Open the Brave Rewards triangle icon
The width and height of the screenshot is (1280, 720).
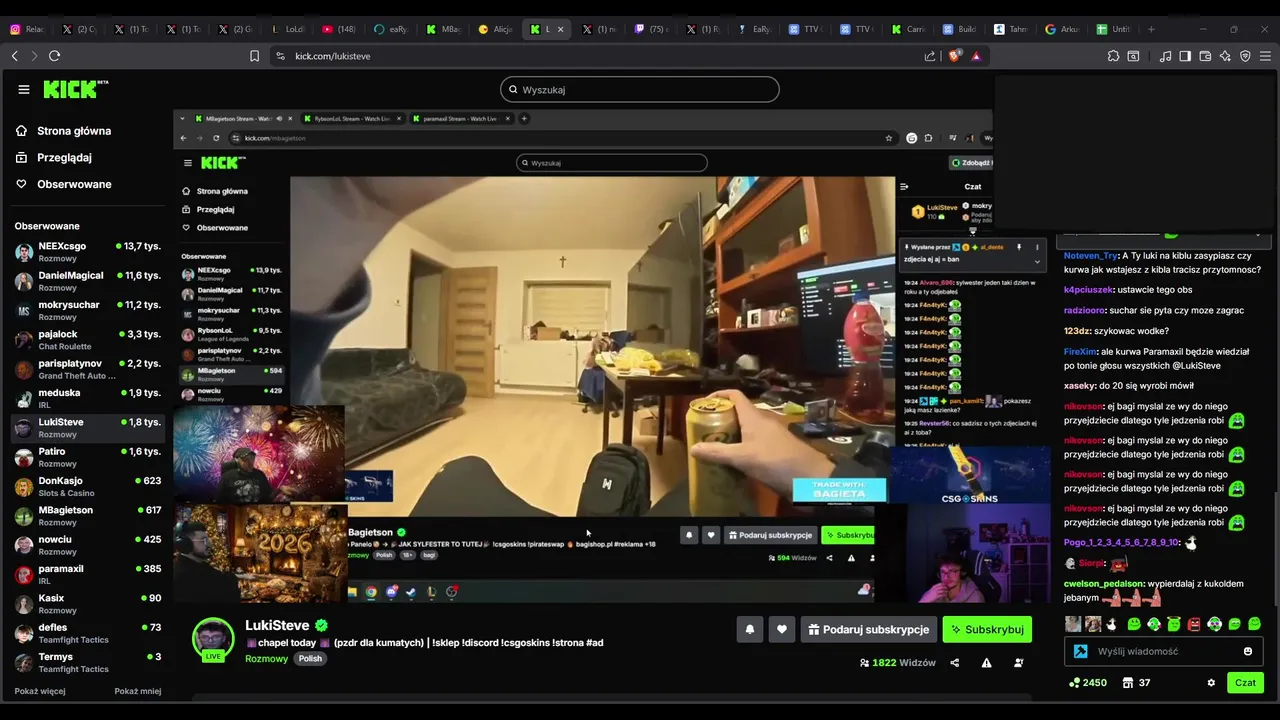[976, 56]
